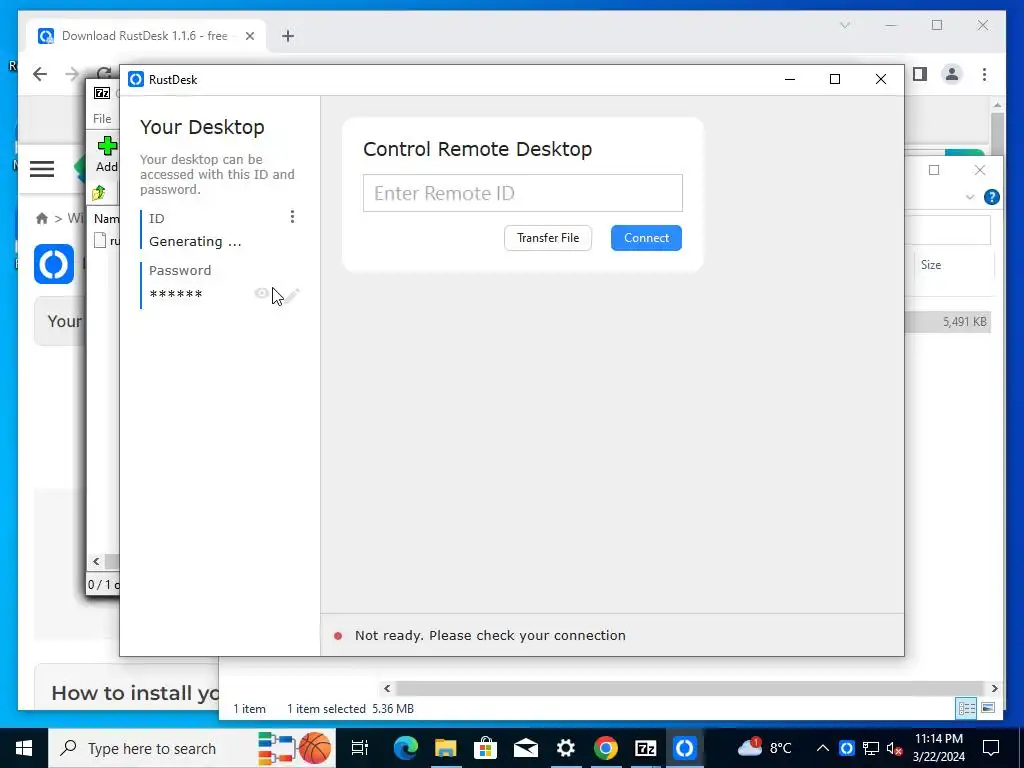Switch Explorer to details view icon

[x=967, y=708]
